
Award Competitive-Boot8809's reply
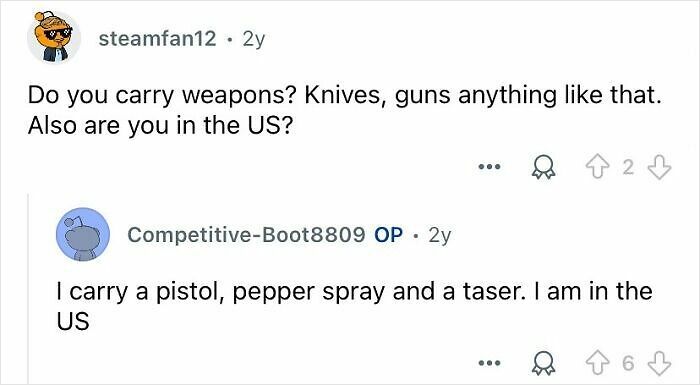[x=543, y=363]
